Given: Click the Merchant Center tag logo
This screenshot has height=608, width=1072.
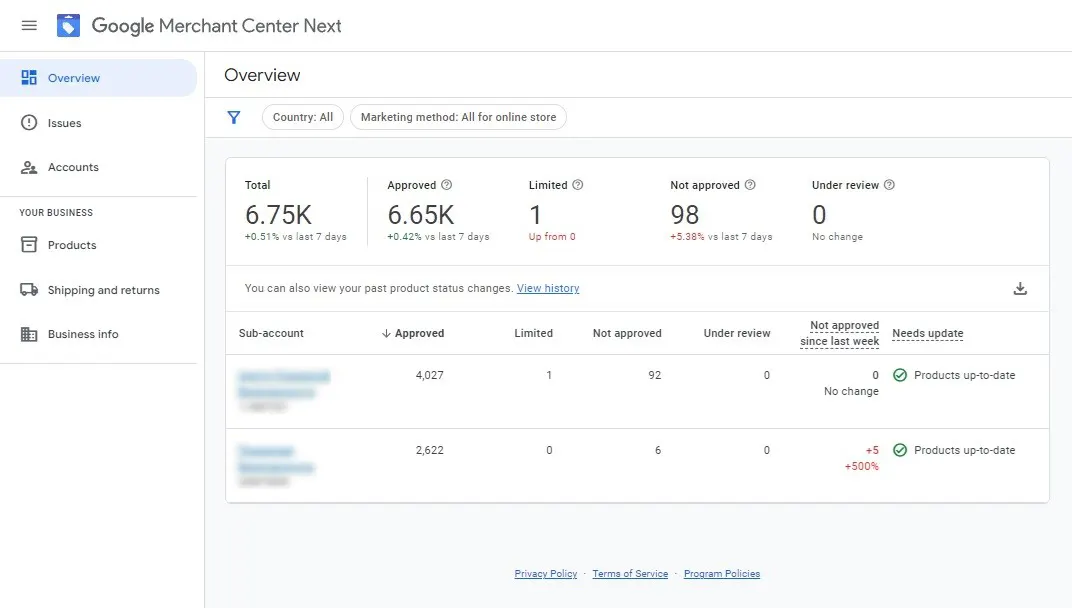Looking at the screenshot, I should 68,26.
